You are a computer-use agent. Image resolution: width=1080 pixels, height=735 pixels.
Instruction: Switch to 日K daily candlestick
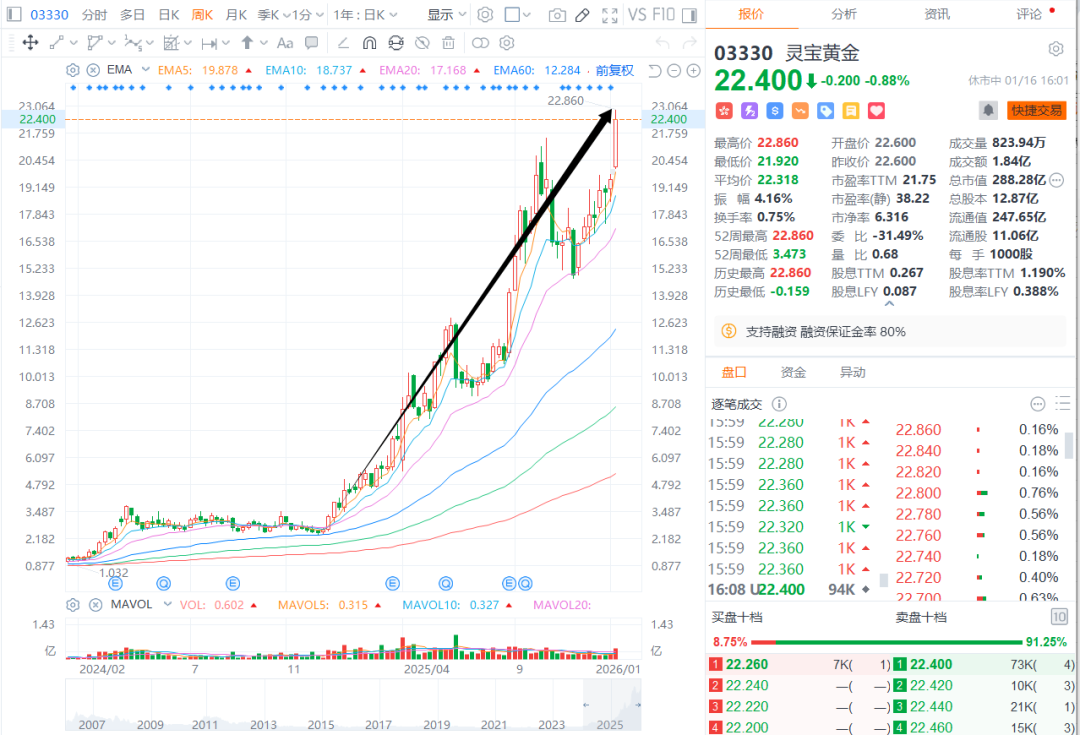pos(169,14)
